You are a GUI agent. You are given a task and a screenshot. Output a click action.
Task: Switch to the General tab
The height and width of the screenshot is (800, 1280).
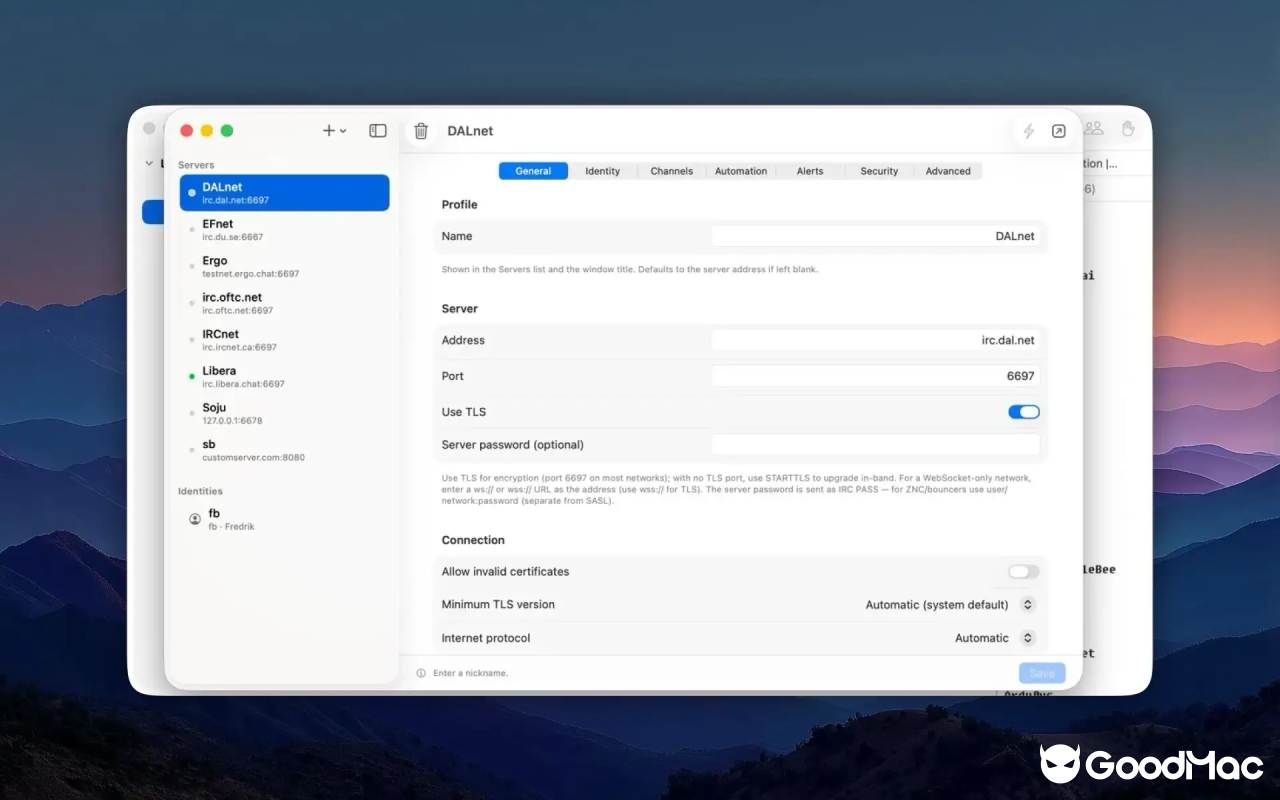[533, 171]
